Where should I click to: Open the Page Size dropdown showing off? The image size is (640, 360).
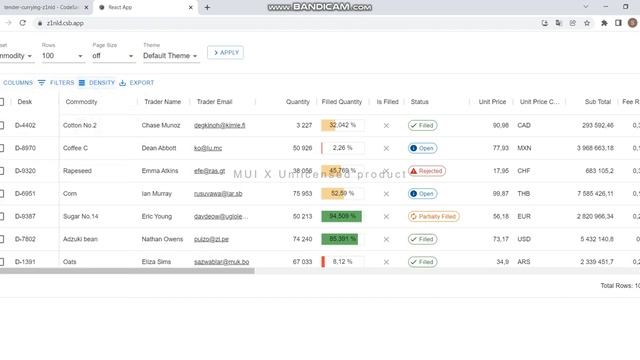pyautogui.click(x=113, y=56)
